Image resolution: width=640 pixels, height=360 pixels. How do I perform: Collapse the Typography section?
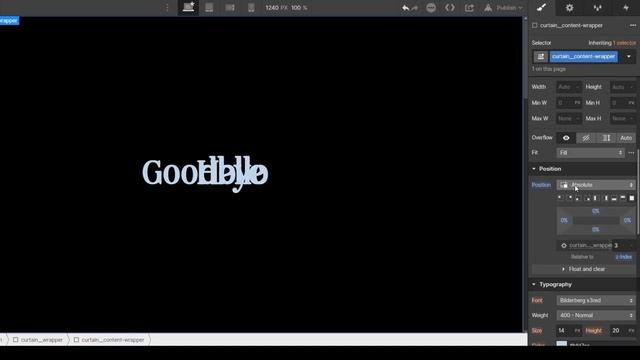[552, 284]
